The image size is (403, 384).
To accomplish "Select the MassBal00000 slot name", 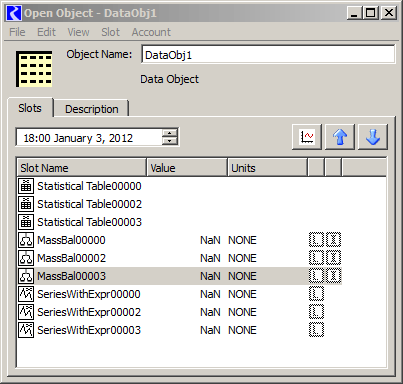I will click(71, 240).
